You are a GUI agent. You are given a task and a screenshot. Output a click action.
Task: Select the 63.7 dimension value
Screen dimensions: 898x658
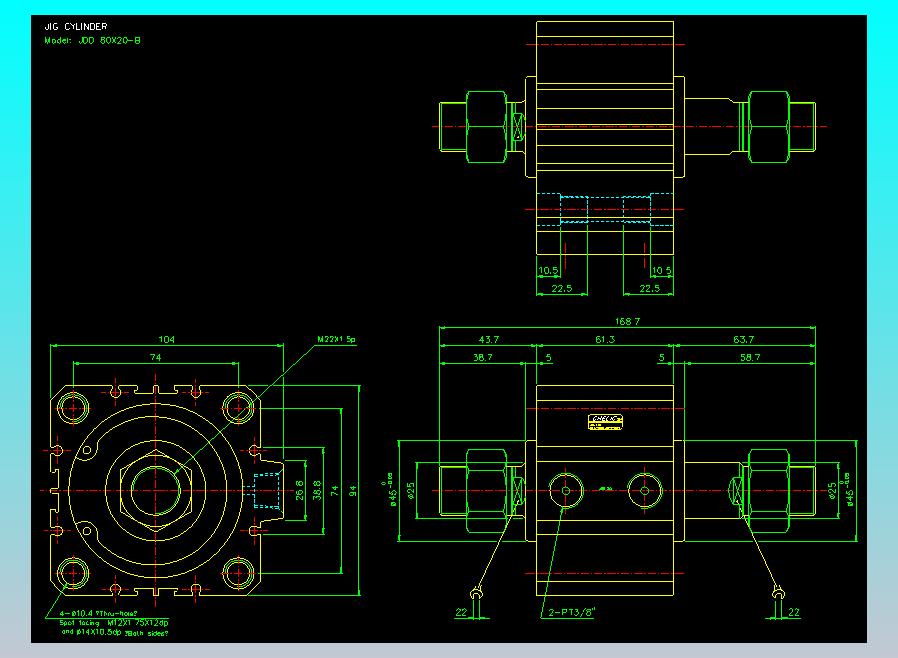point(743,341)
